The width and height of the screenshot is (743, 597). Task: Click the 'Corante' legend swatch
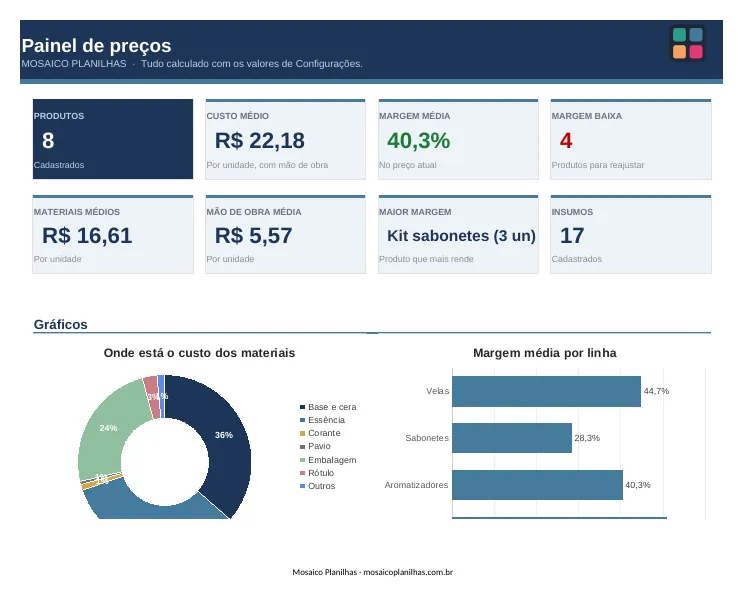pos(302,434)
